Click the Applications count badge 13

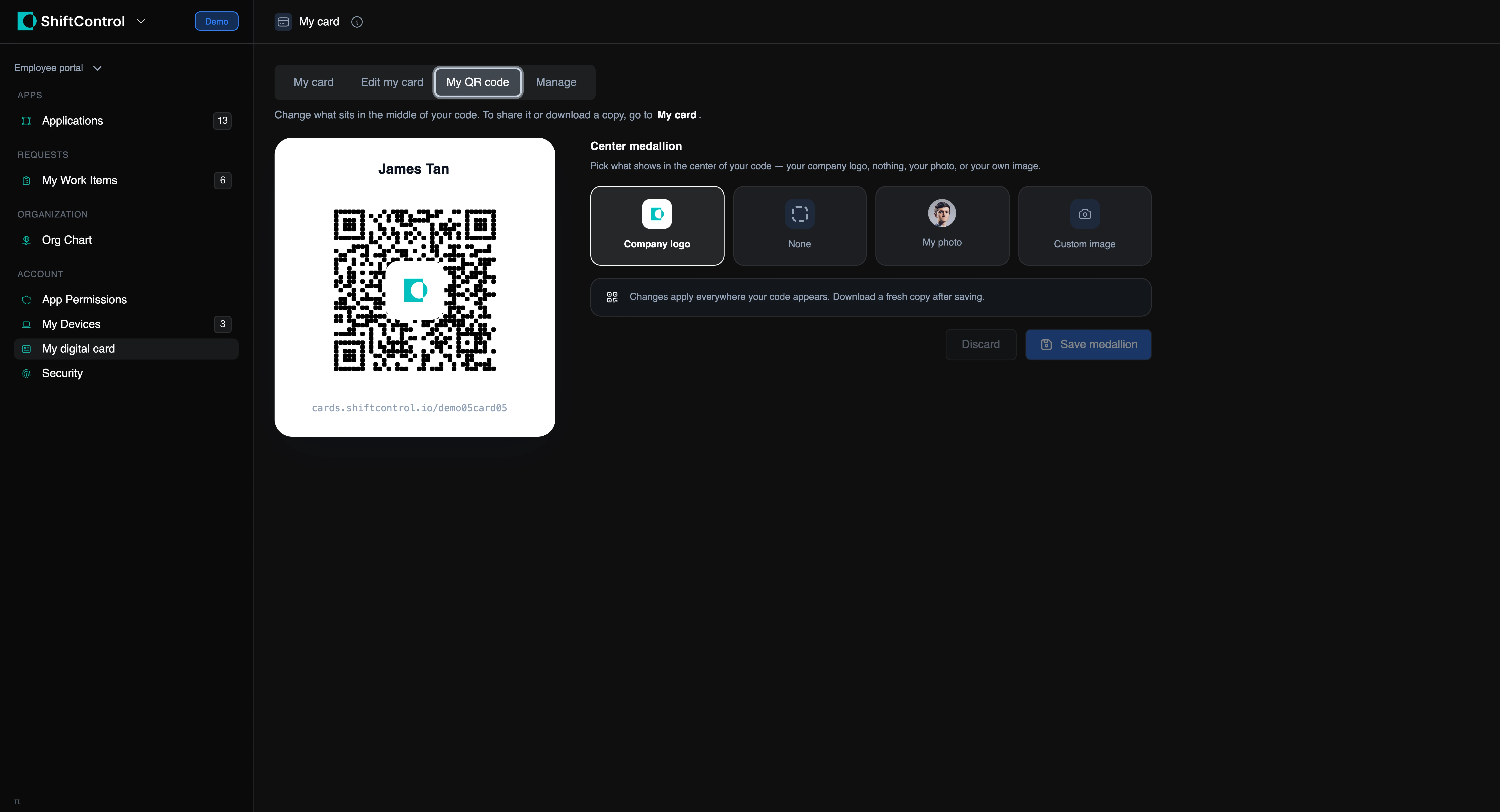222,121
